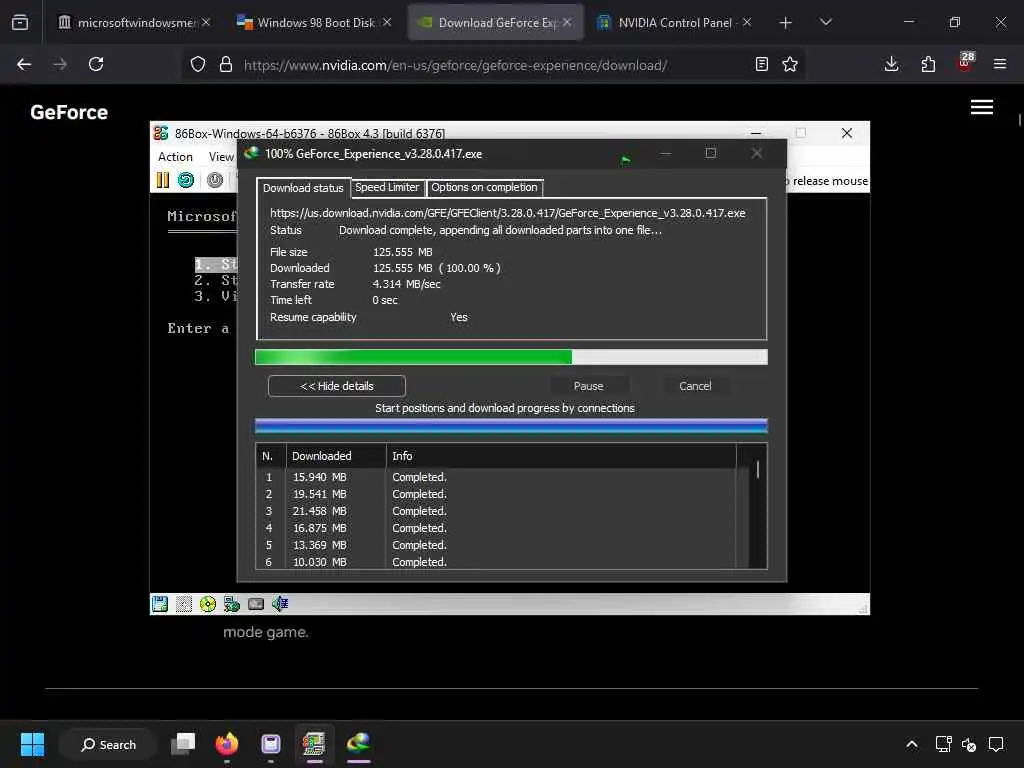1024x768 pixels.
Task: Click the tracking protection shield icon
Action: click(198, 64)
